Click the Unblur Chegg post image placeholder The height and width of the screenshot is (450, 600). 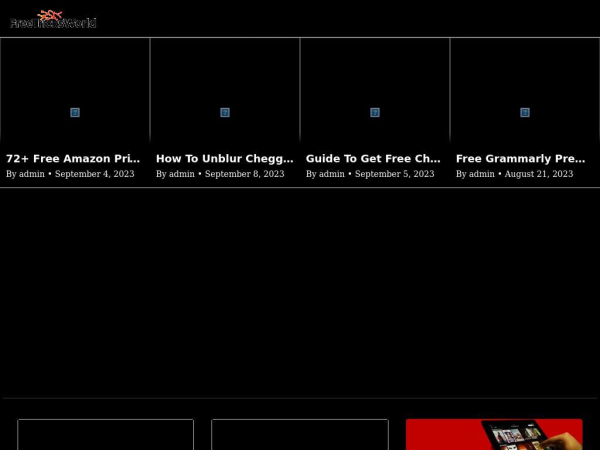(x=225, y=113)
